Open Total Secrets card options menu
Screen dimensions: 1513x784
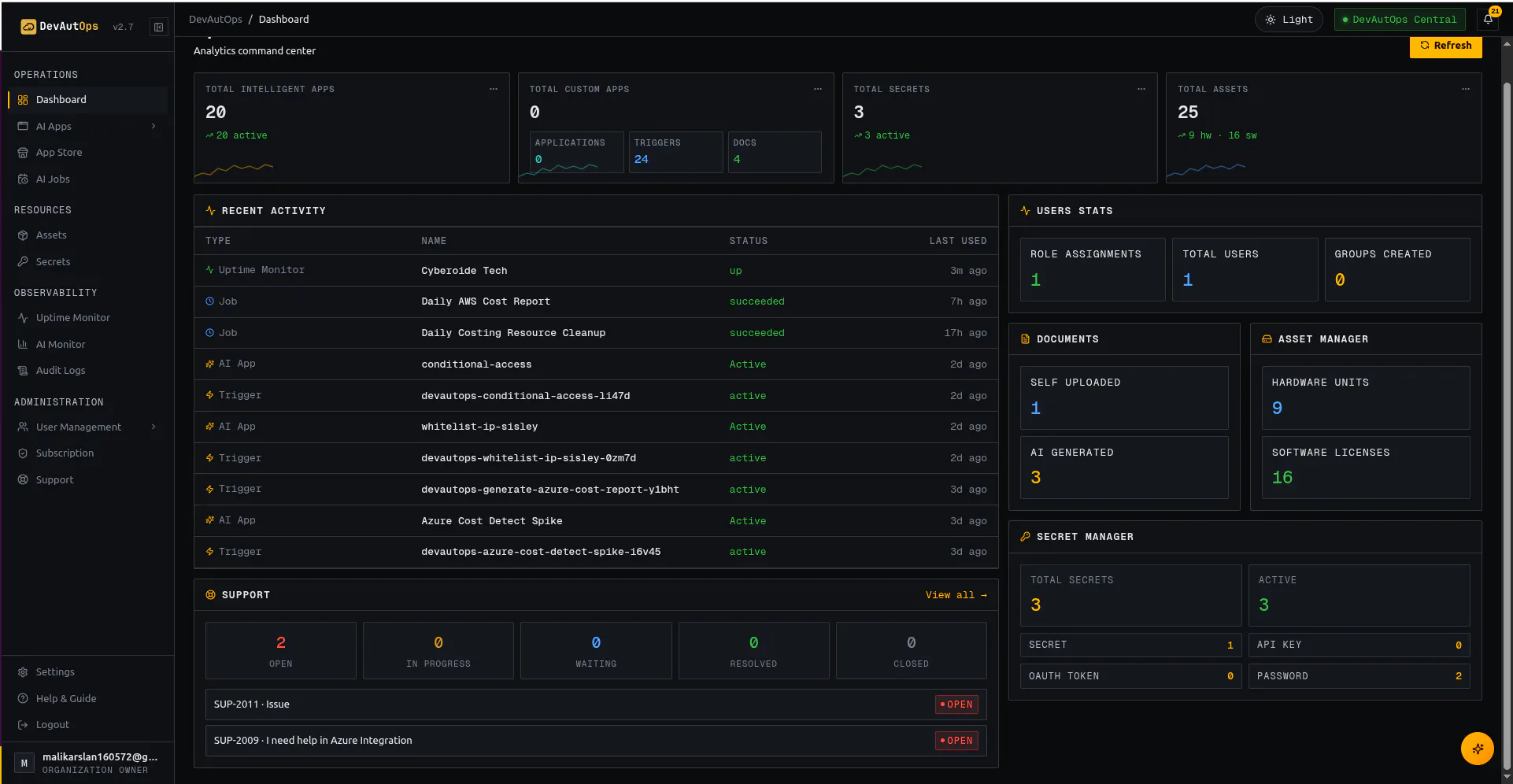tap(1141, 89)
